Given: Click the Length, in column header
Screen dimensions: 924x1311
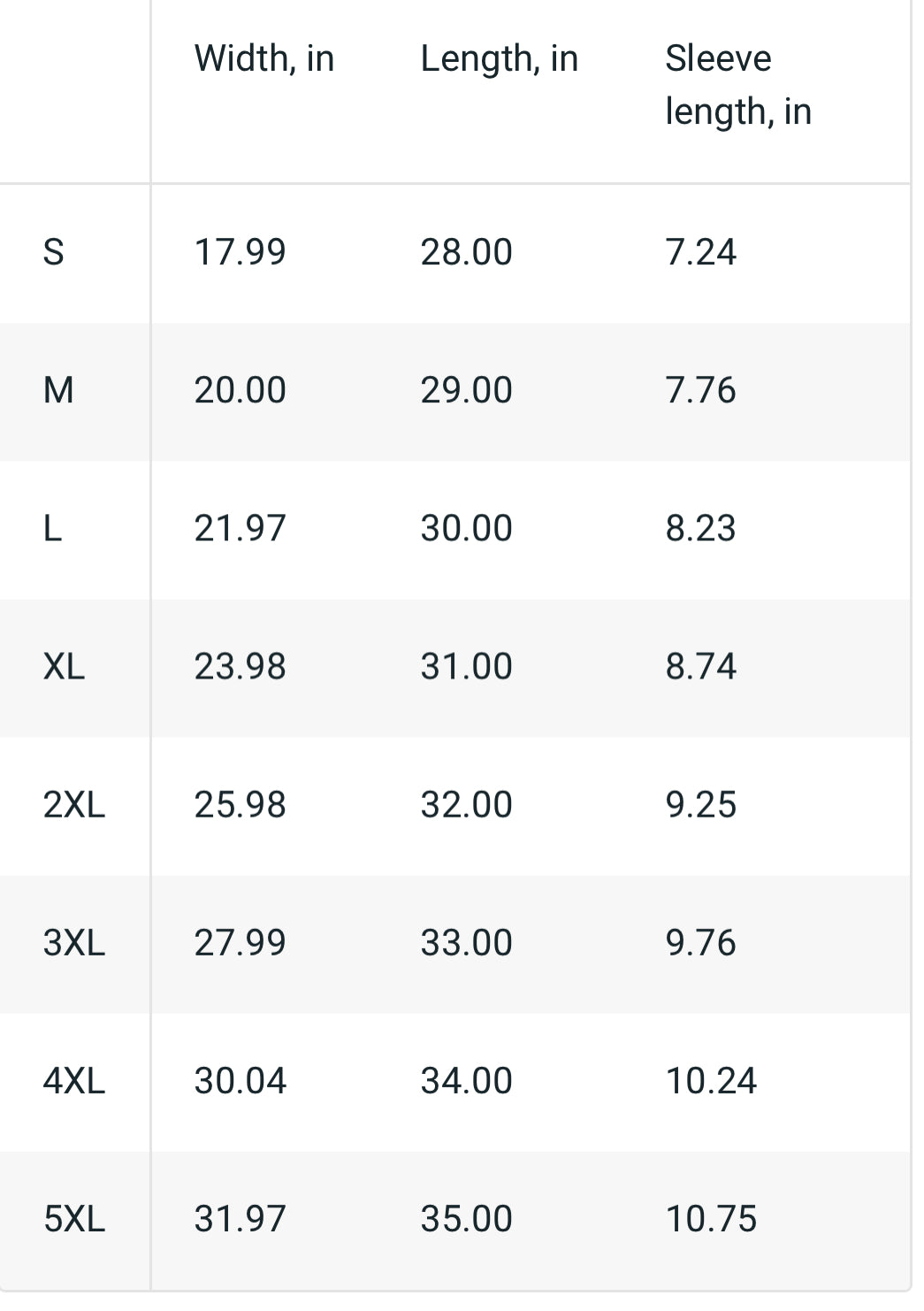Looking at the screenshot, I should click(499, 59).
